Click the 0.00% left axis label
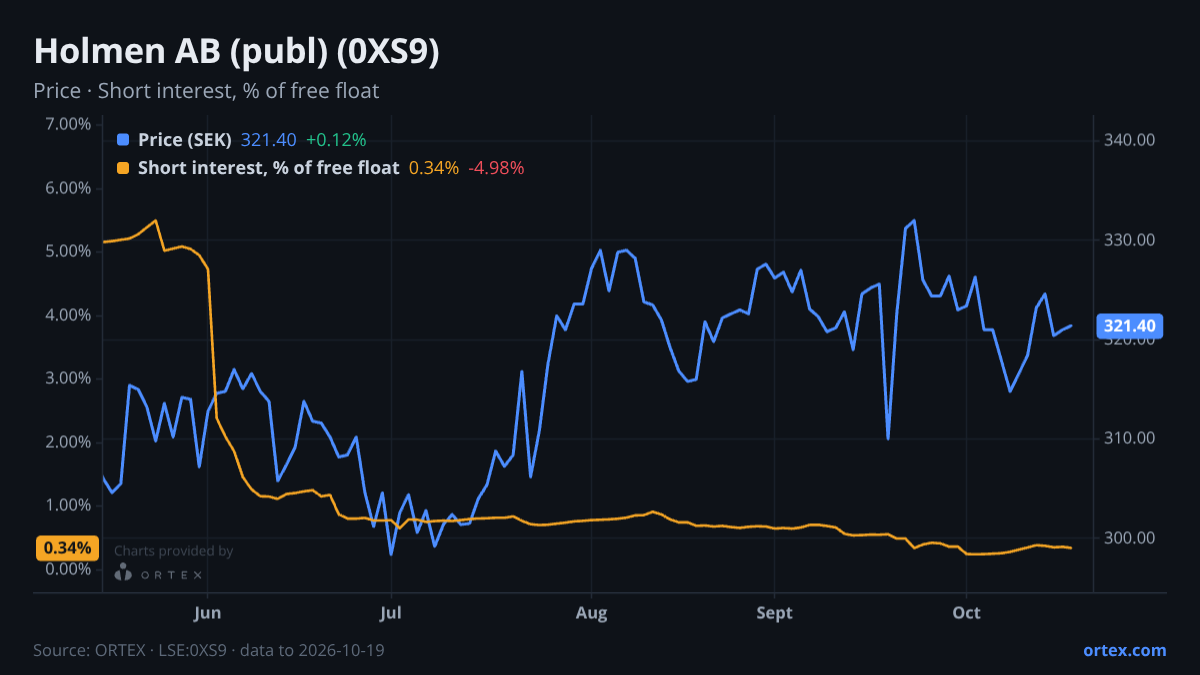Image resolution: width=1200 pixels, height=675 pixels. (x=68, y=569)
